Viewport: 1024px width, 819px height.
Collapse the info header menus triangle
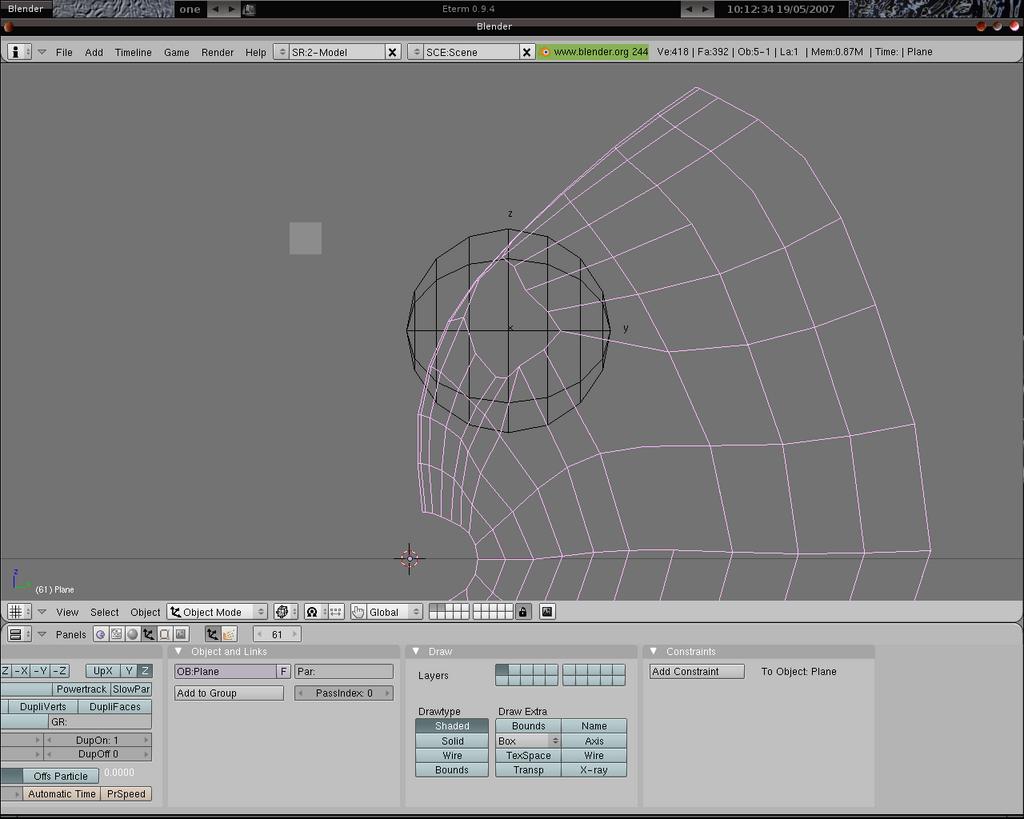click(x=42, y=52)
